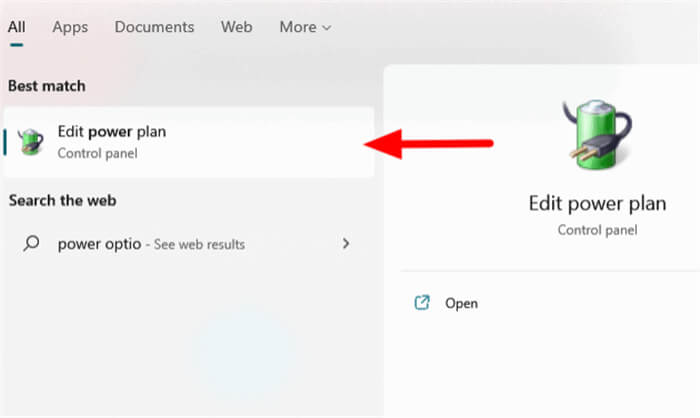Open the Documents tab
This screenshot has height=418, width=700.
pos(154,27)
